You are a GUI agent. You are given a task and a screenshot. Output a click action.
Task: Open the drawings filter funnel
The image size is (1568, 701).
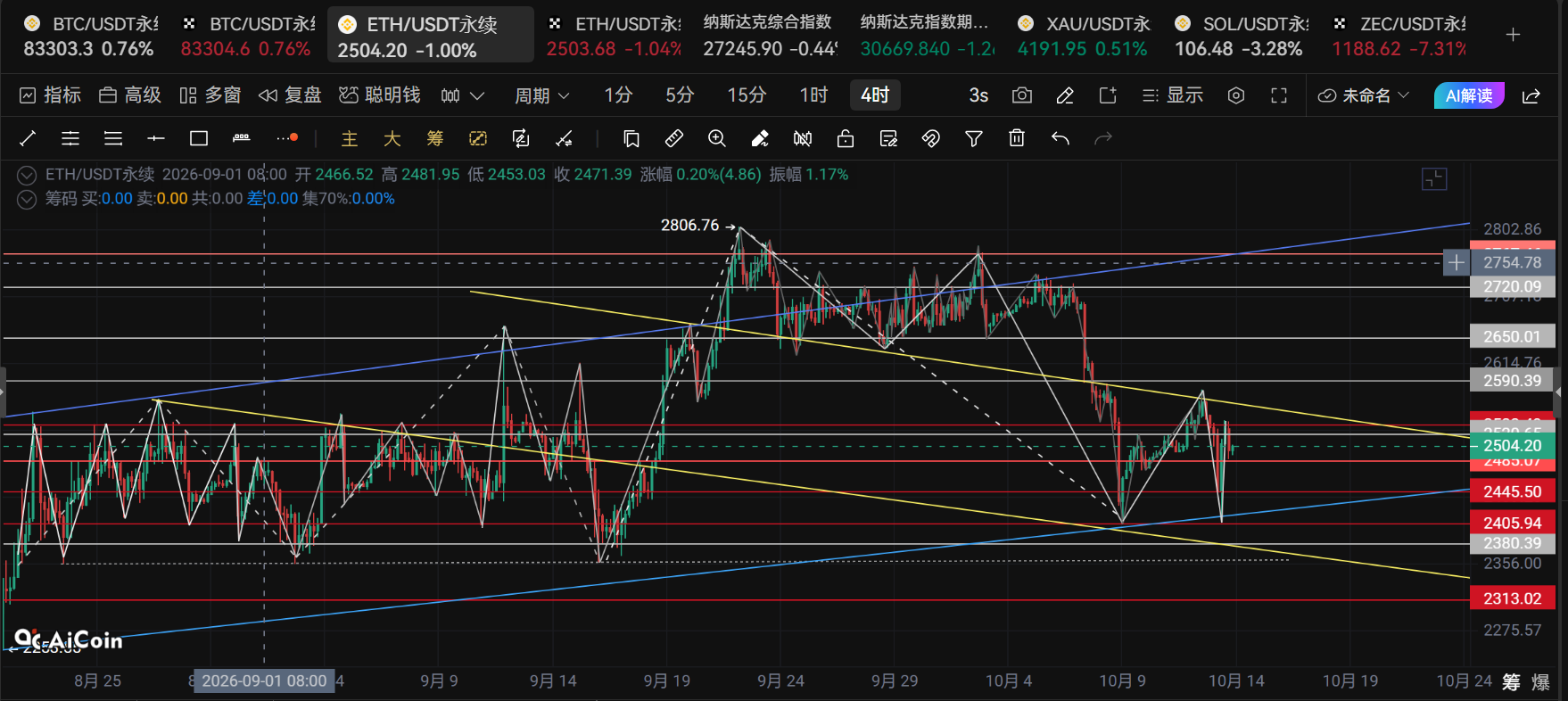(974, 138)
